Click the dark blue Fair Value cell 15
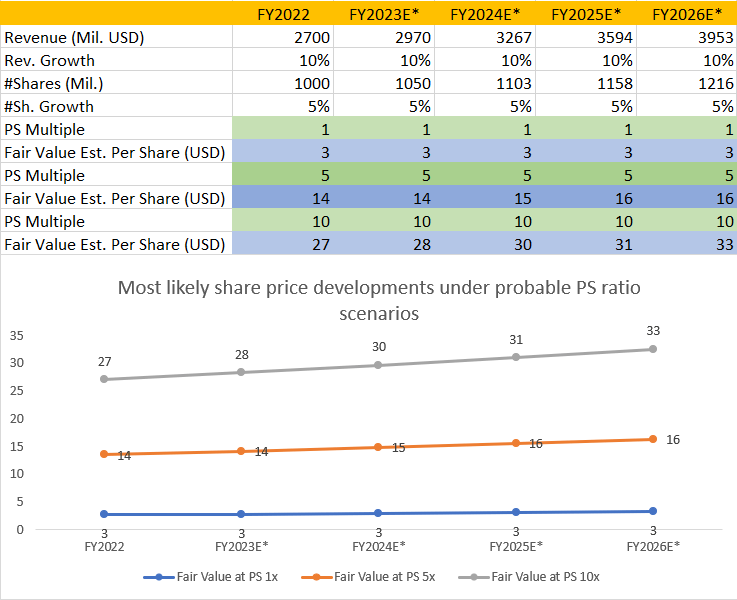737x600 pixels. pyautogui.click(x=486, y=198)
